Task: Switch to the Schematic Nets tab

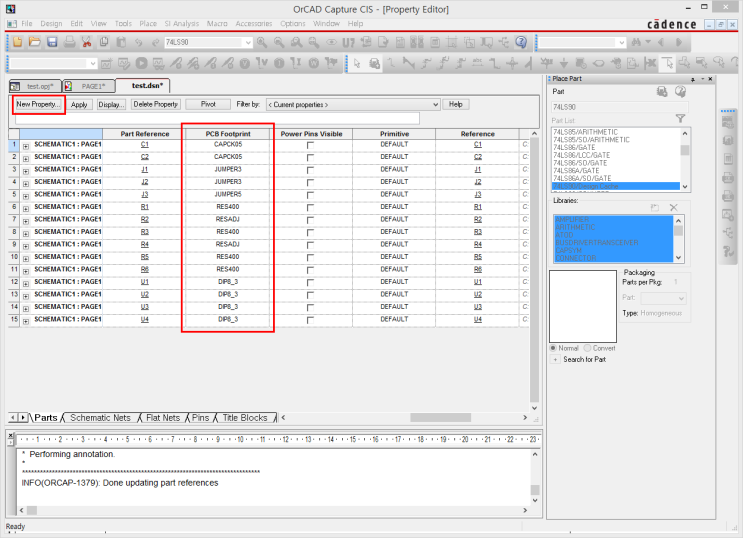Action: [100, 418]
